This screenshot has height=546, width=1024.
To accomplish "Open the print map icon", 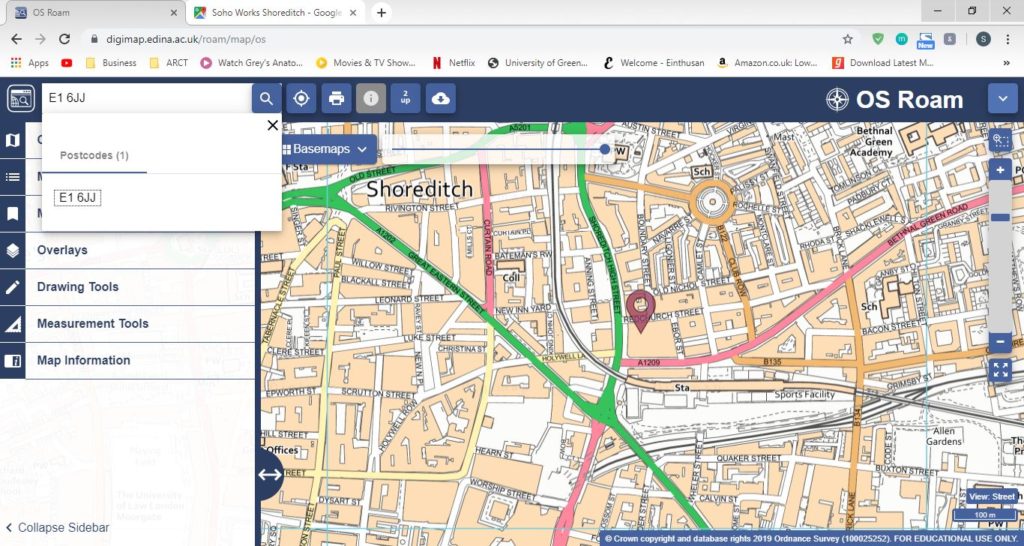I will point(336,99).
